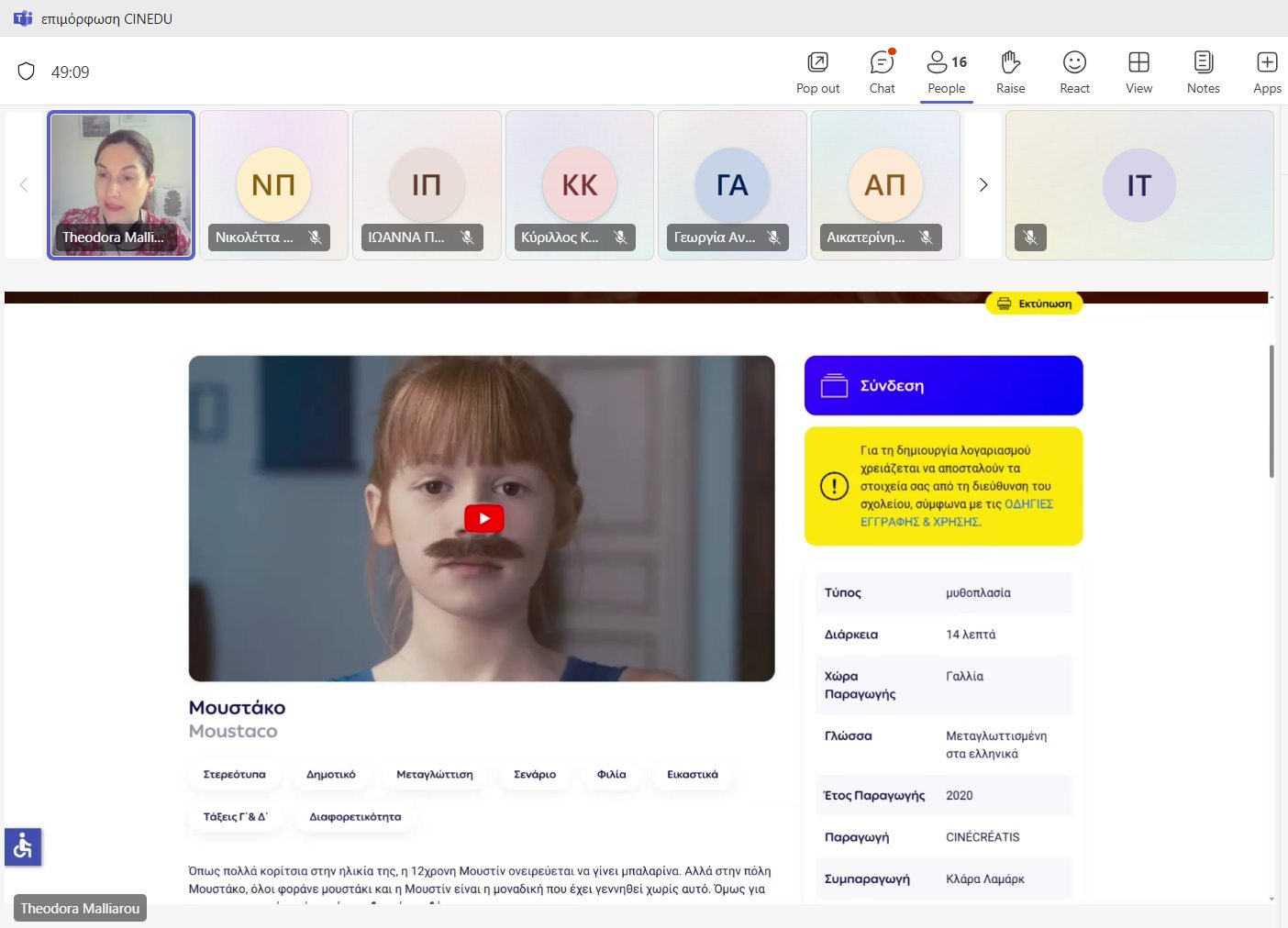Select Theodora Malliarou's video thumbnail
Viewport: 1288px width, 928px height.
tap(121, 185)
